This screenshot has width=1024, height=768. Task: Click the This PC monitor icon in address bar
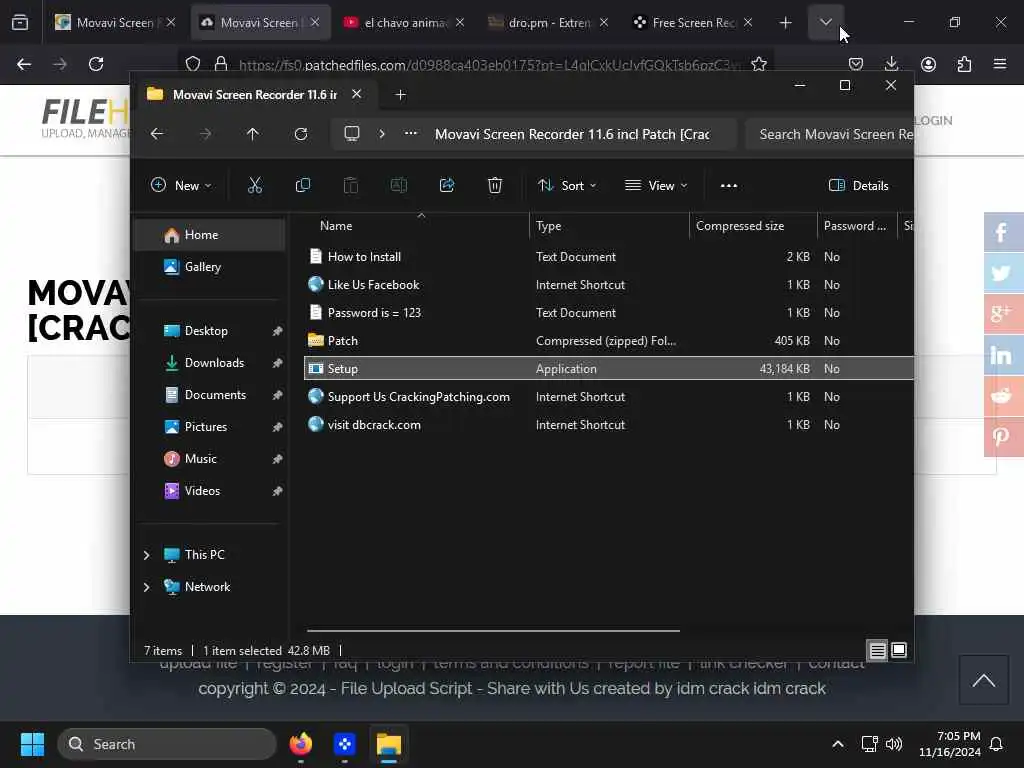[352, 134]
